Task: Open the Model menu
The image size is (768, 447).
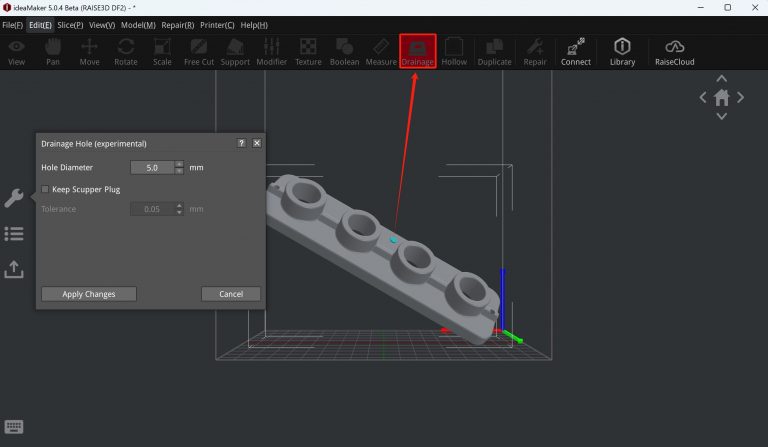Action: click(x=138, y=25)
